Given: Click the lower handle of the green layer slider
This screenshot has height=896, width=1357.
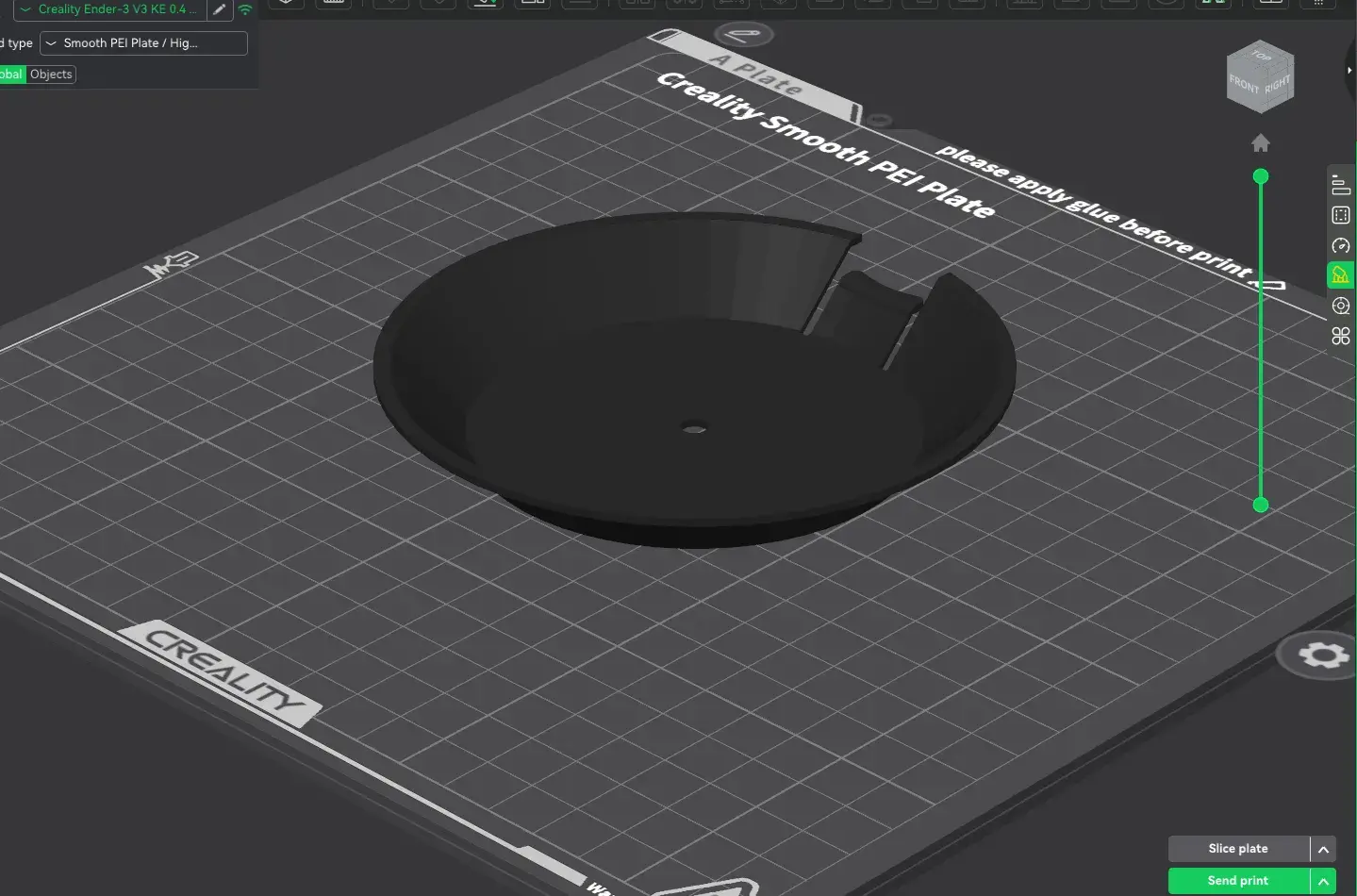Looking at the screenshot, I should tap(1261, 505).
